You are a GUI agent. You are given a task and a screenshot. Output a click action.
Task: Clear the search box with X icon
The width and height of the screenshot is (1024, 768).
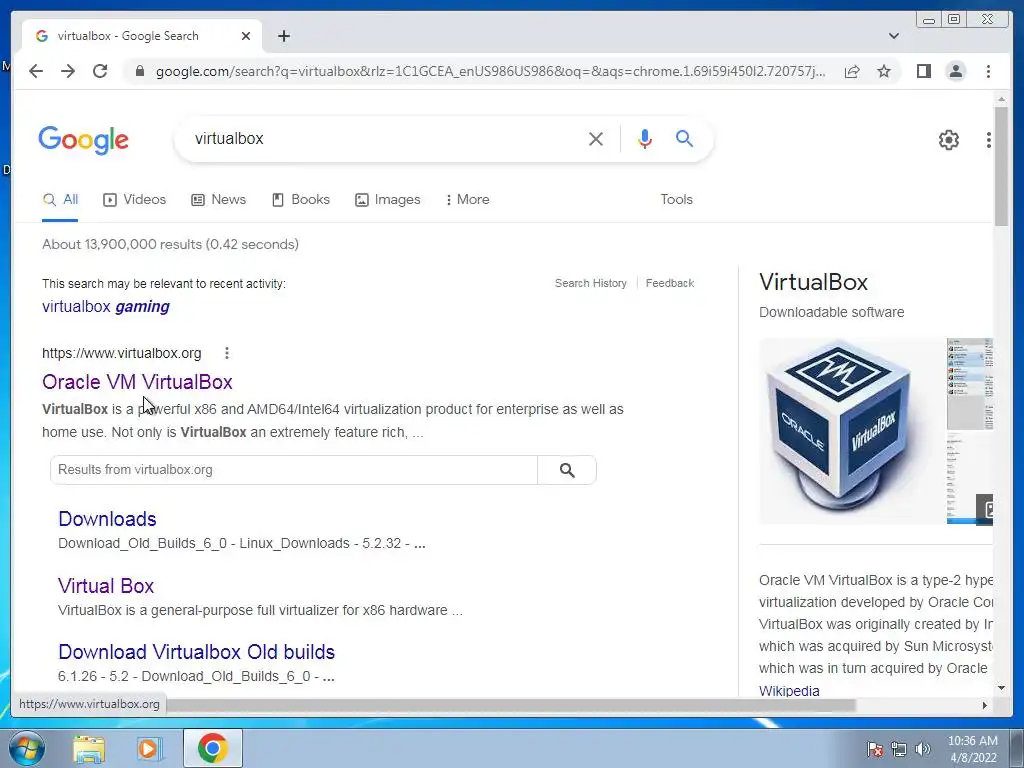[x=596, y=138]
